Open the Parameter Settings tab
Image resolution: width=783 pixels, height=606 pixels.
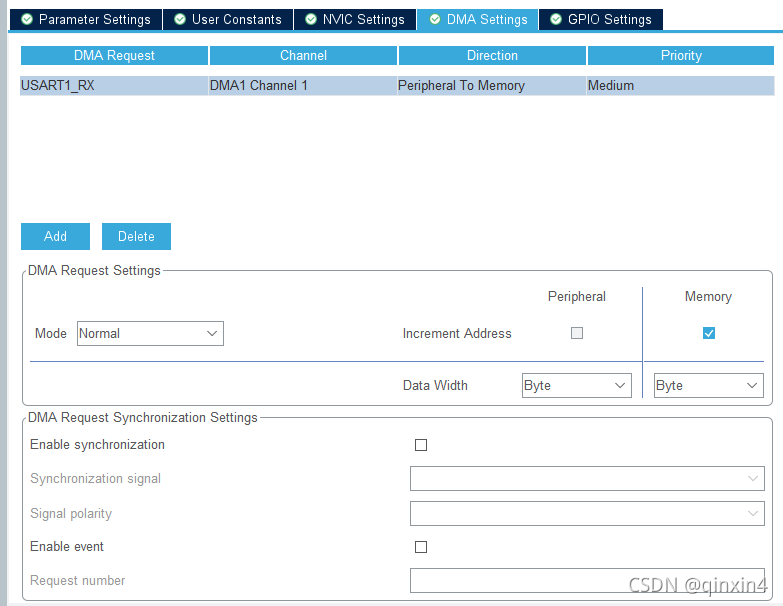[x=86, y=19]
